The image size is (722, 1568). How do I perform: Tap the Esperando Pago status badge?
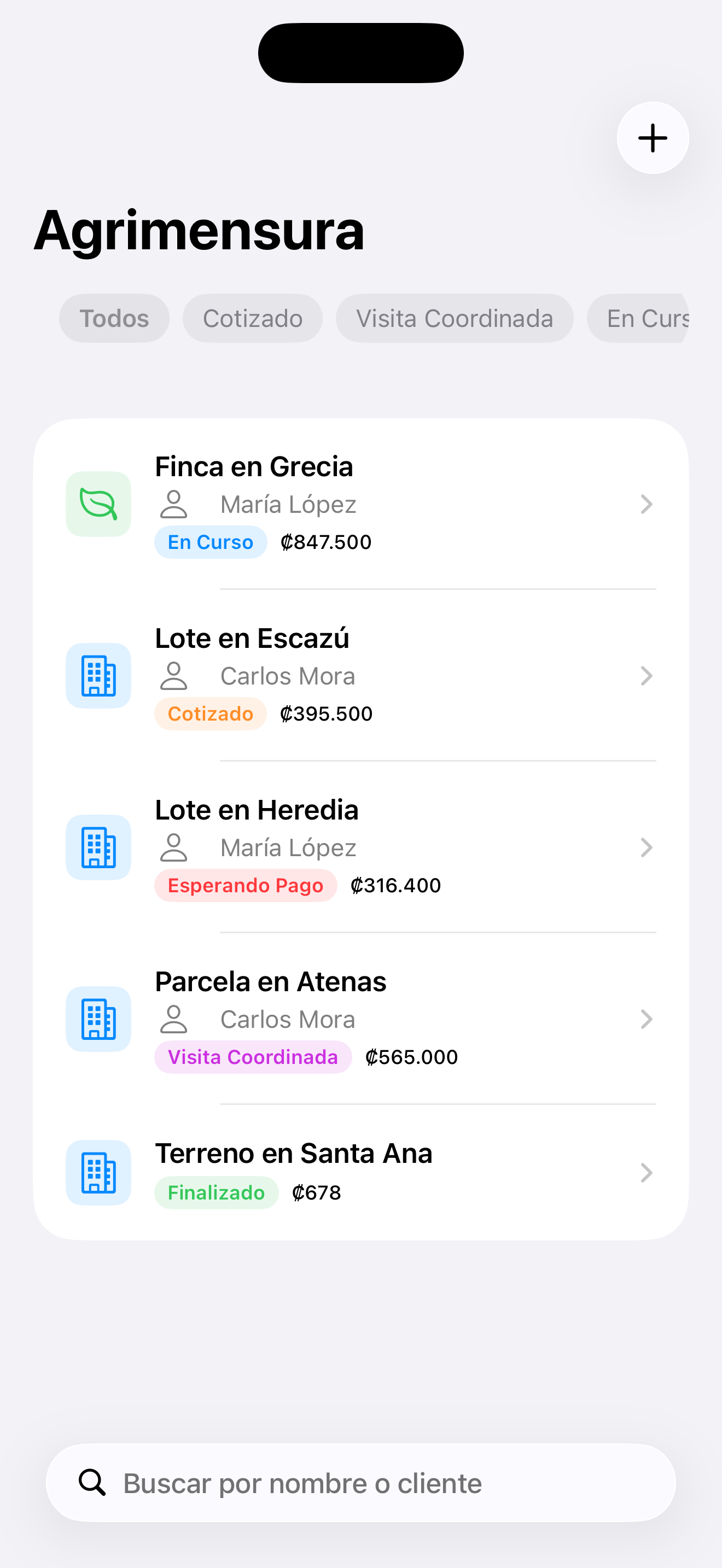click(x=246, y=886)
